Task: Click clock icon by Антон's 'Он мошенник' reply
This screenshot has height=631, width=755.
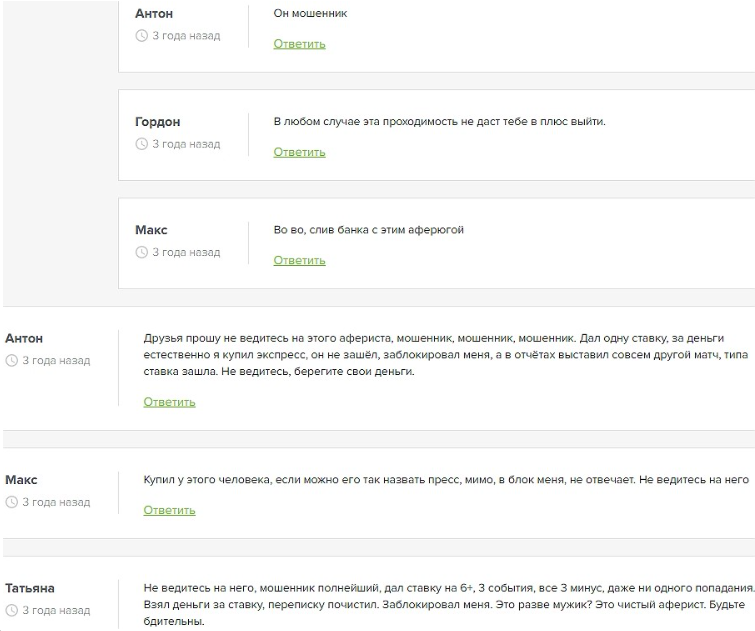Action: pos(142,36)
